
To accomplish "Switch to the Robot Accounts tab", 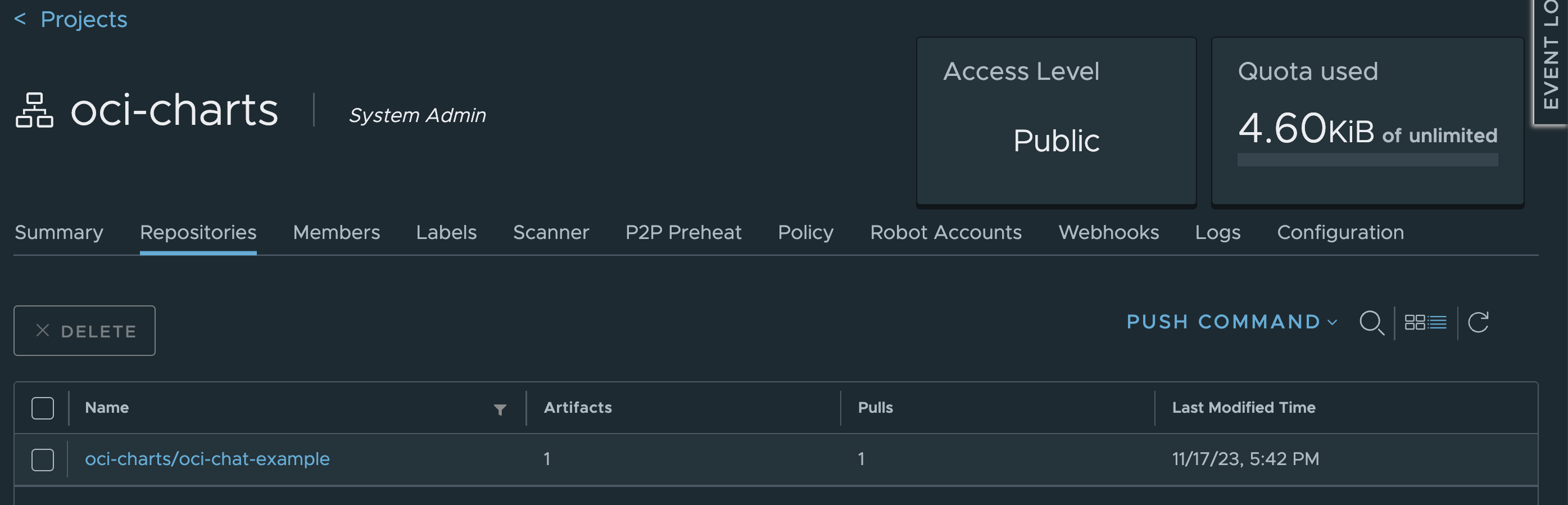I will pyautogui.click(x=945, y=232).
